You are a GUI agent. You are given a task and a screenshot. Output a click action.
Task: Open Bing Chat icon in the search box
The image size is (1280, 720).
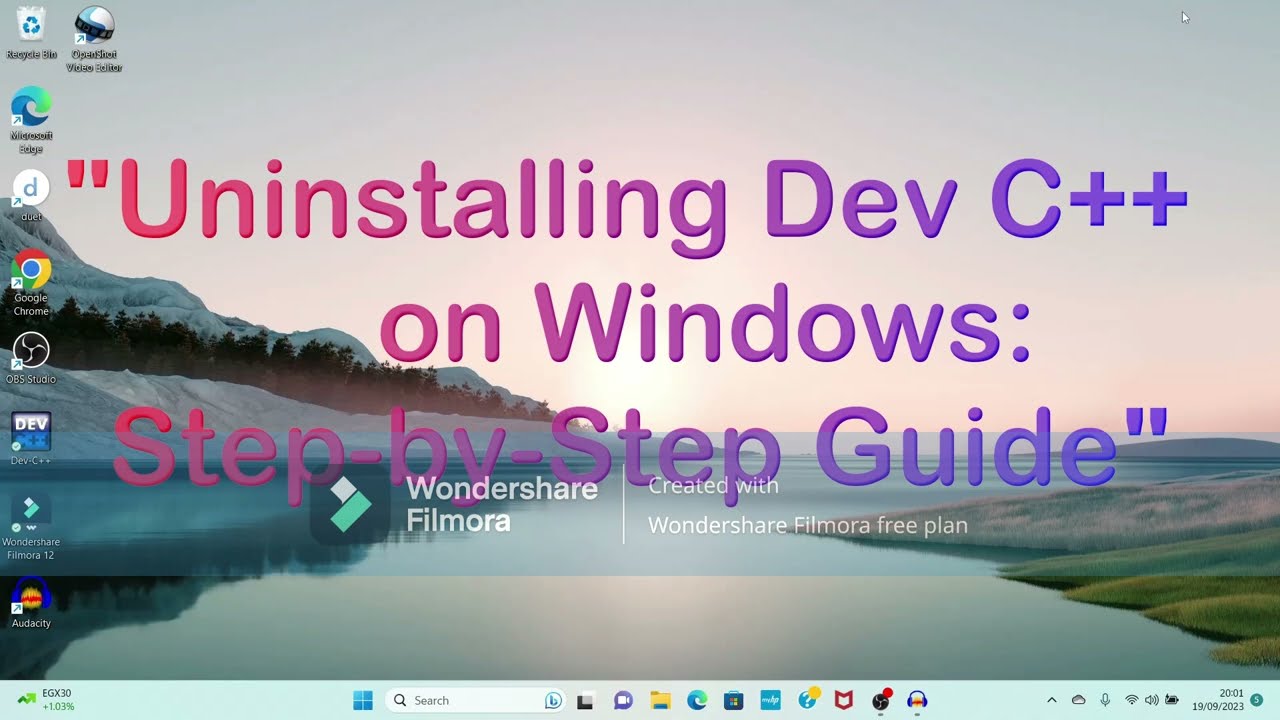click(552, 700)
